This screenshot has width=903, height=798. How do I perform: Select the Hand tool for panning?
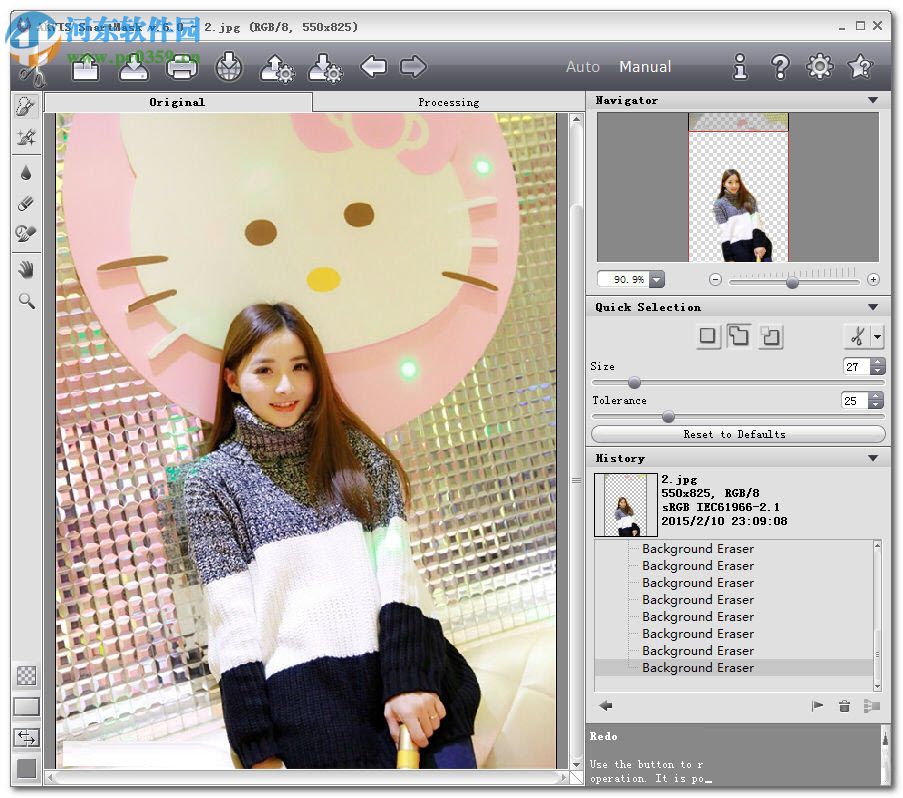pyautogui.click(x=25, y=269)
